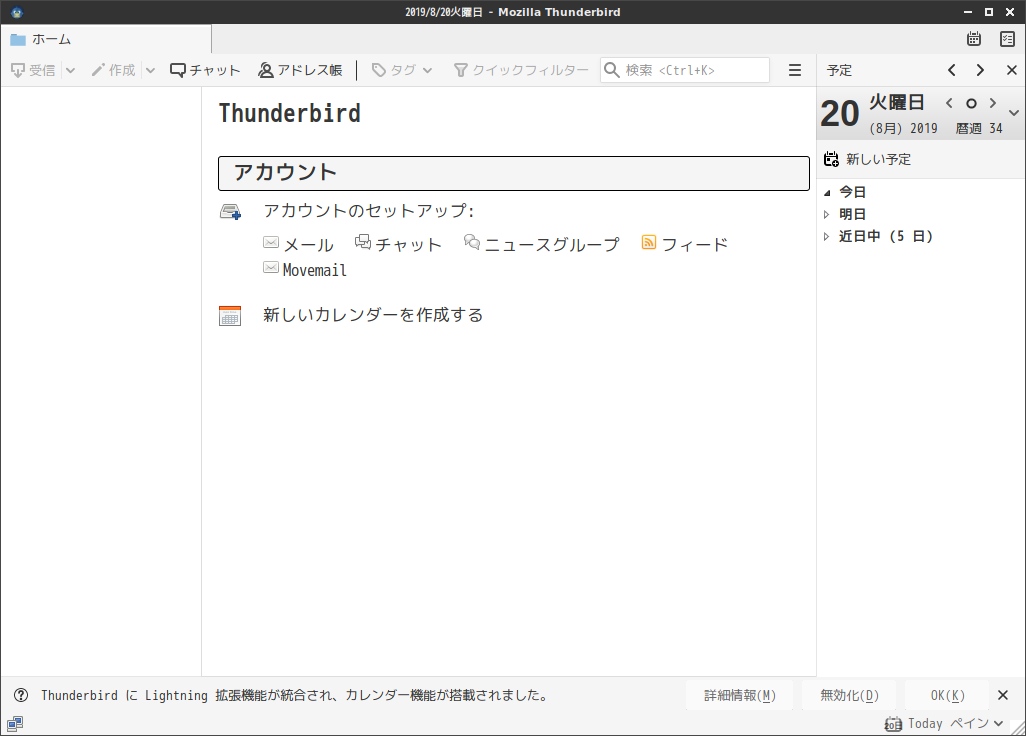Click next day arrow beside 火曜日
The image size is (1026, 736).
click(x=993, y=103)
